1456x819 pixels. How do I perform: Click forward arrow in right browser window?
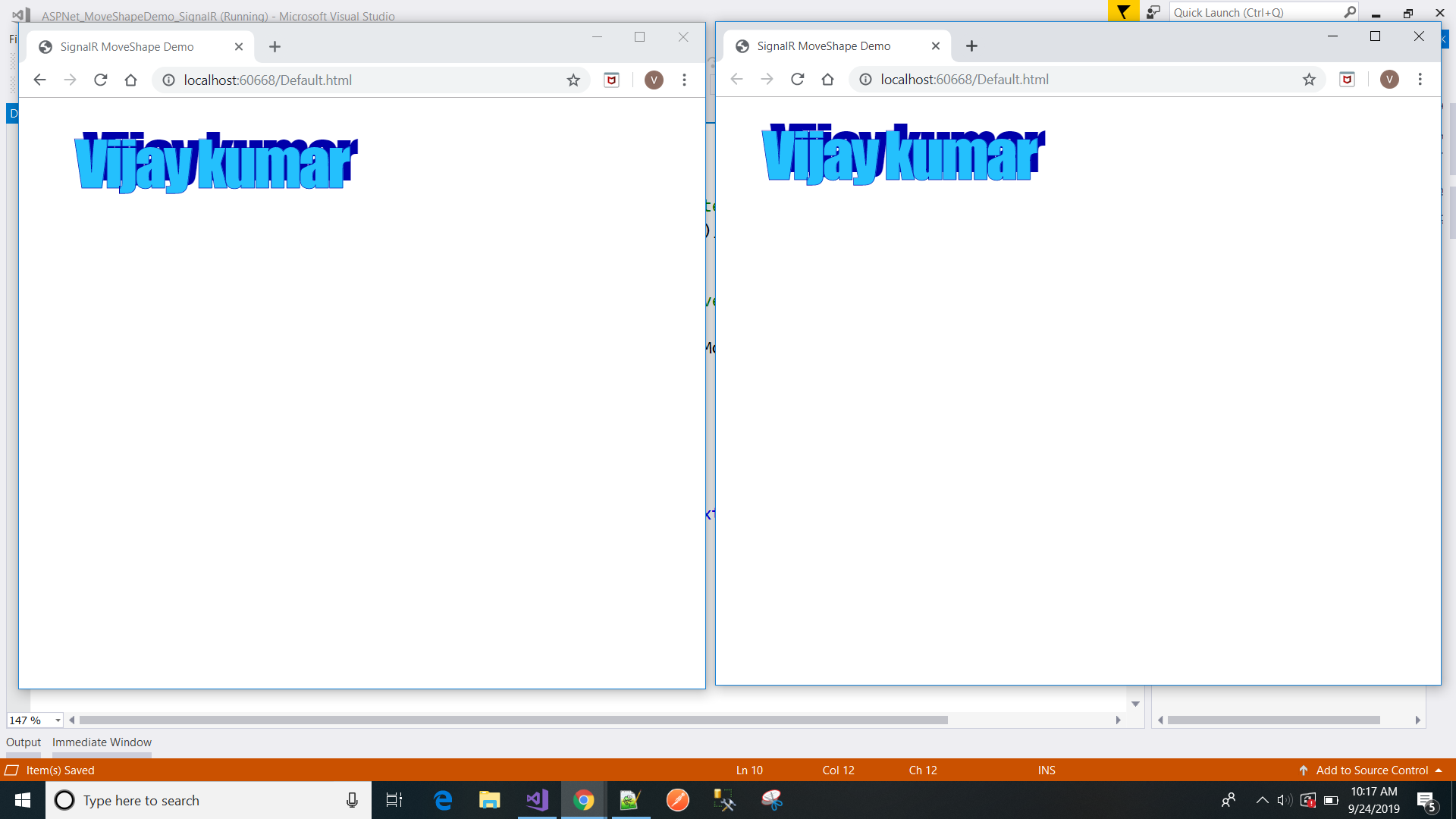click(x=767, y=79)
